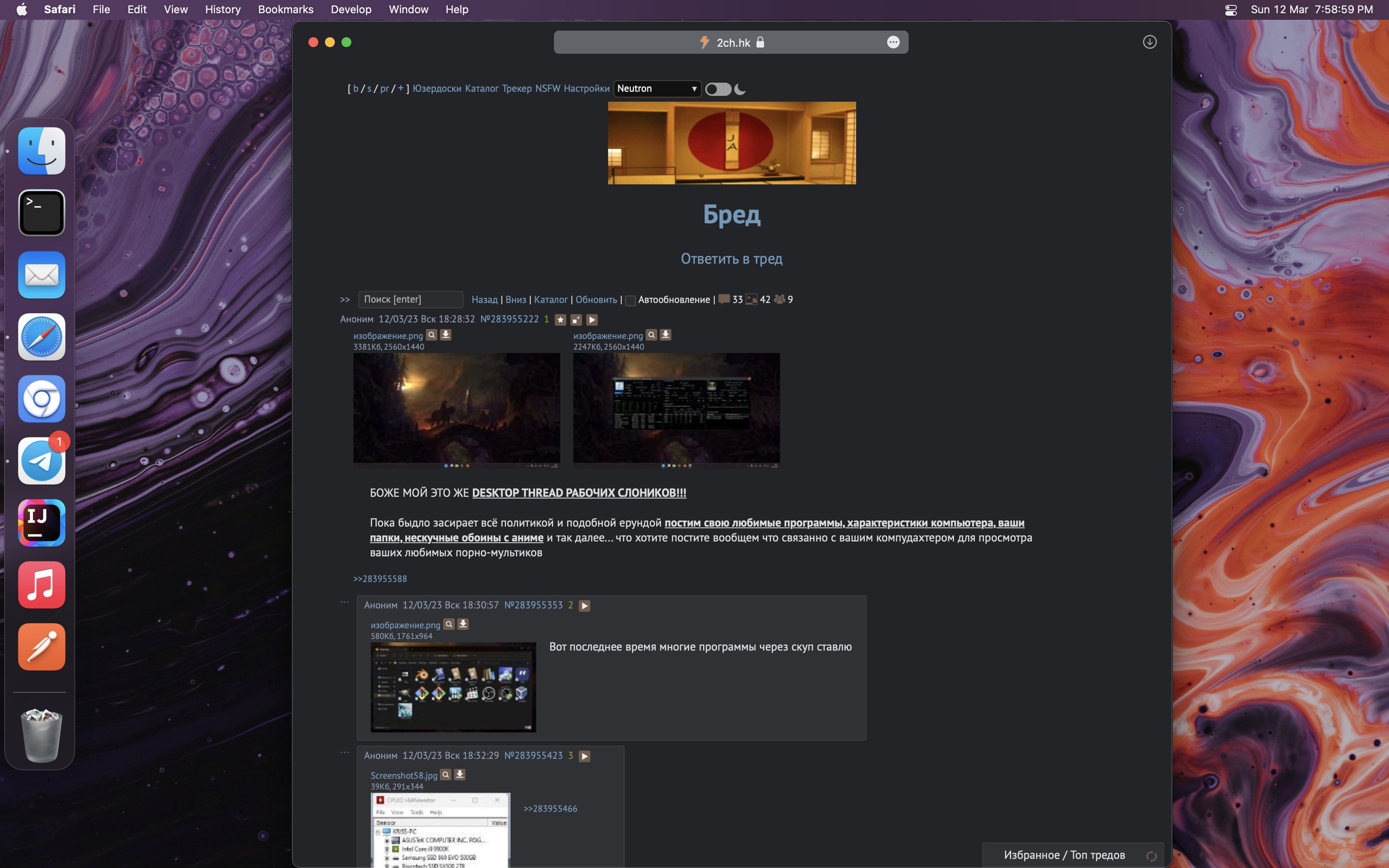This screenshot has width=1389, height=868.
Task: Click the play arrow on post №283955423
Action: (584, 756)
